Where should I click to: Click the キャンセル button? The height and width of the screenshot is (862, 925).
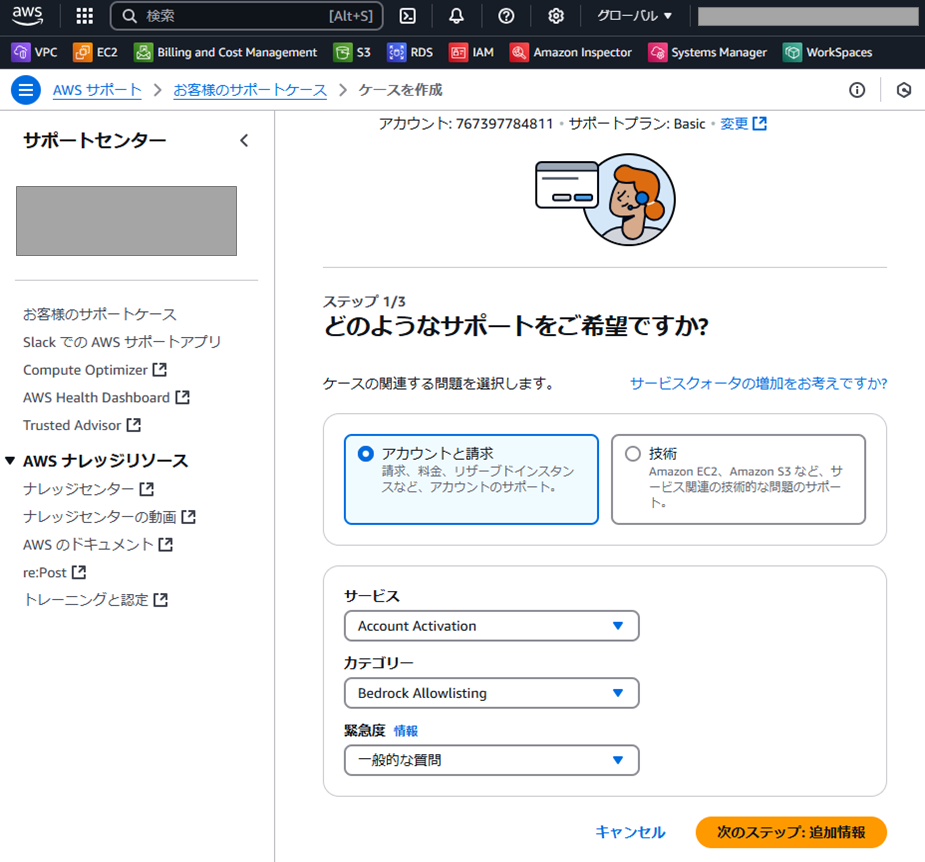(x=631, y=832)
